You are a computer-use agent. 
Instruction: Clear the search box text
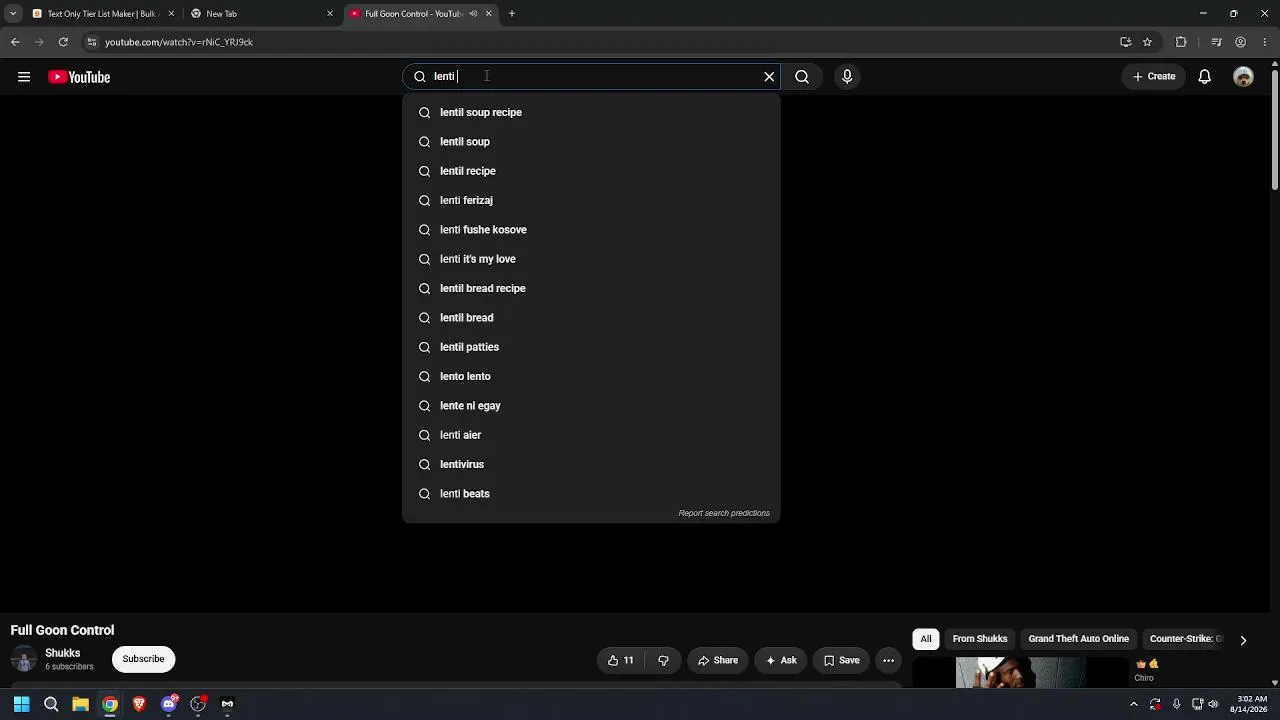tap(769, 77)
